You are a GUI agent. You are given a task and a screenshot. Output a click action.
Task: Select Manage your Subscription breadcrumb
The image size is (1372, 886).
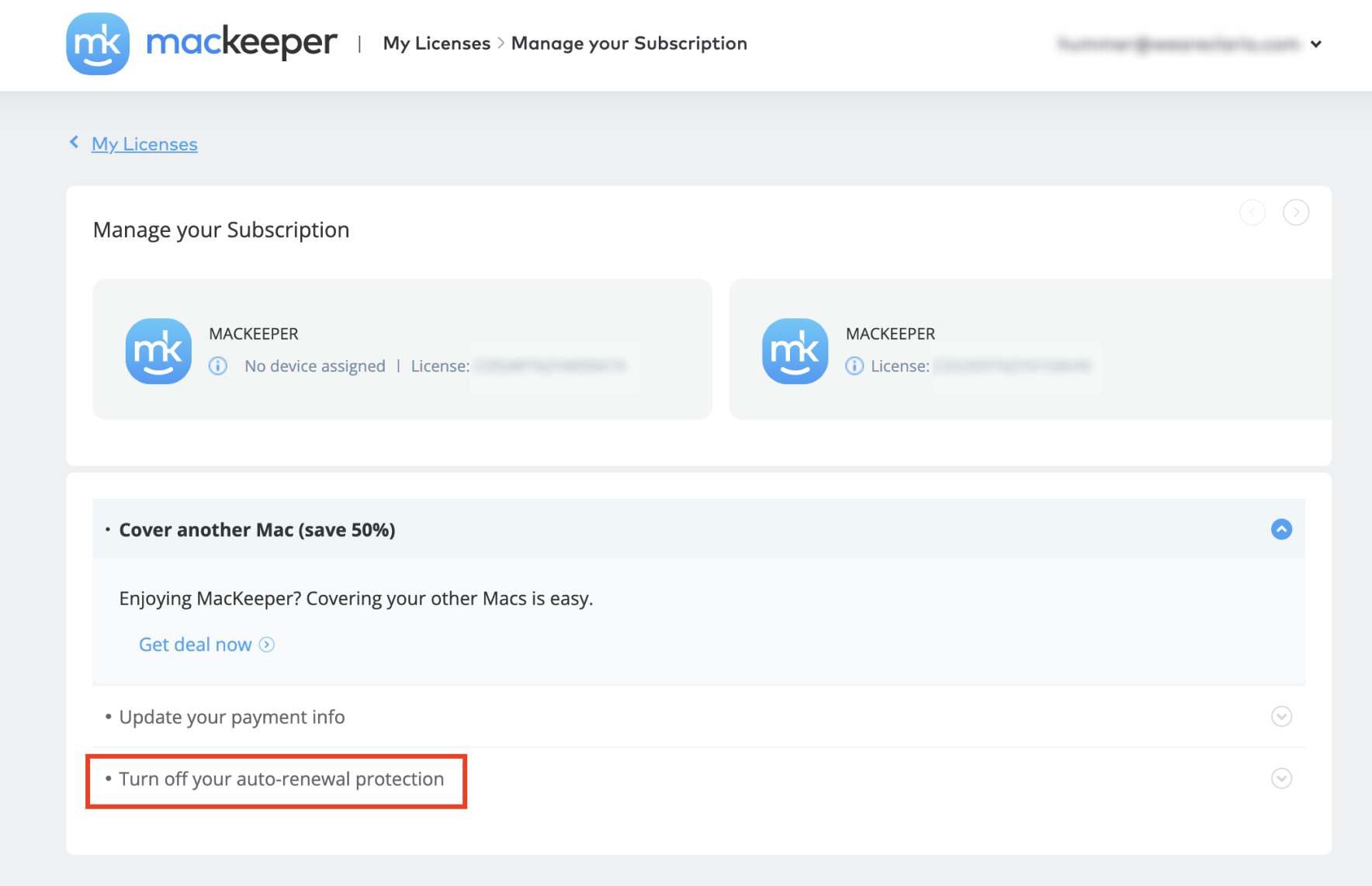click(629, 43)
